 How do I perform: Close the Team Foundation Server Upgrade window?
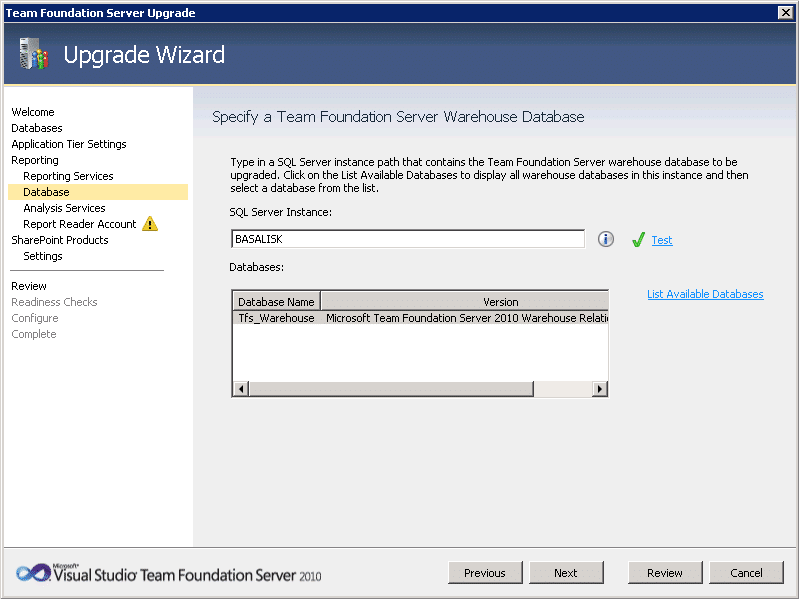[x=785, y=13]
